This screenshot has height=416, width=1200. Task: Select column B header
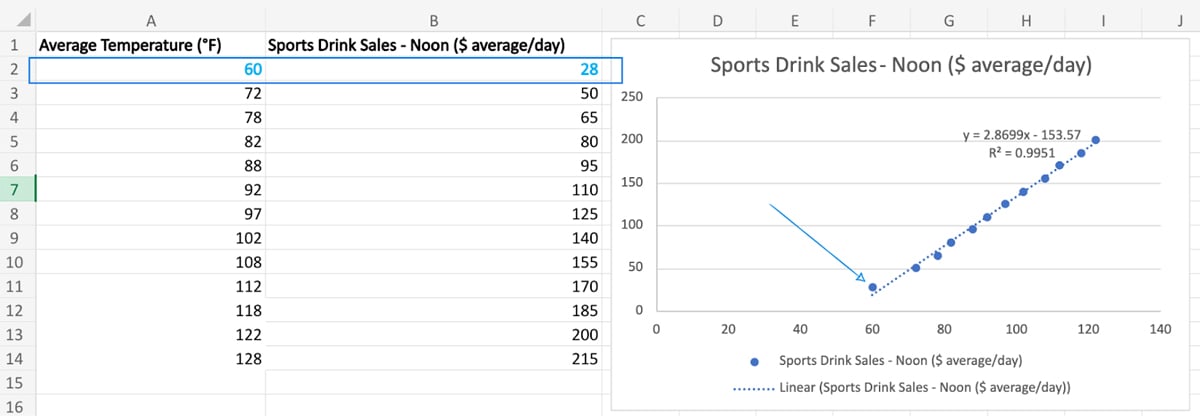434,19
